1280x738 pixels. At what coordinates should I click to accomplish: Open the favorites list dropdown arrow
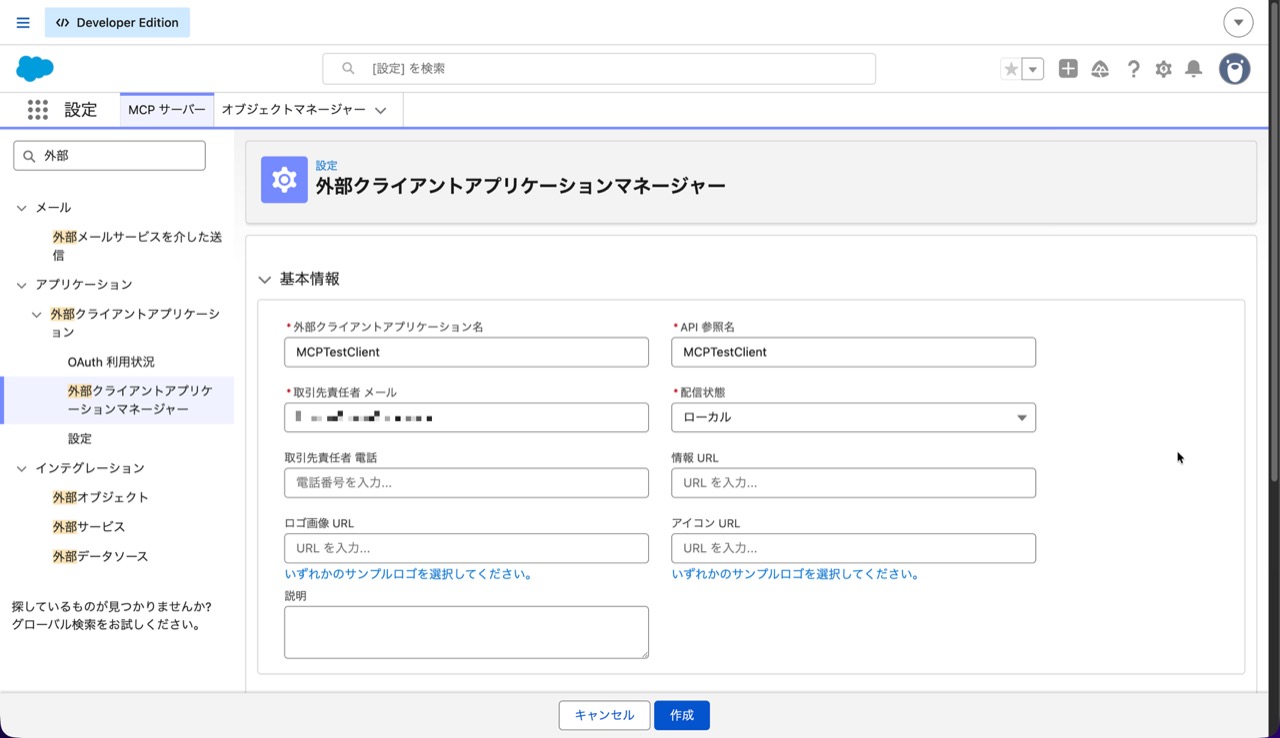tap(1033, 69)
